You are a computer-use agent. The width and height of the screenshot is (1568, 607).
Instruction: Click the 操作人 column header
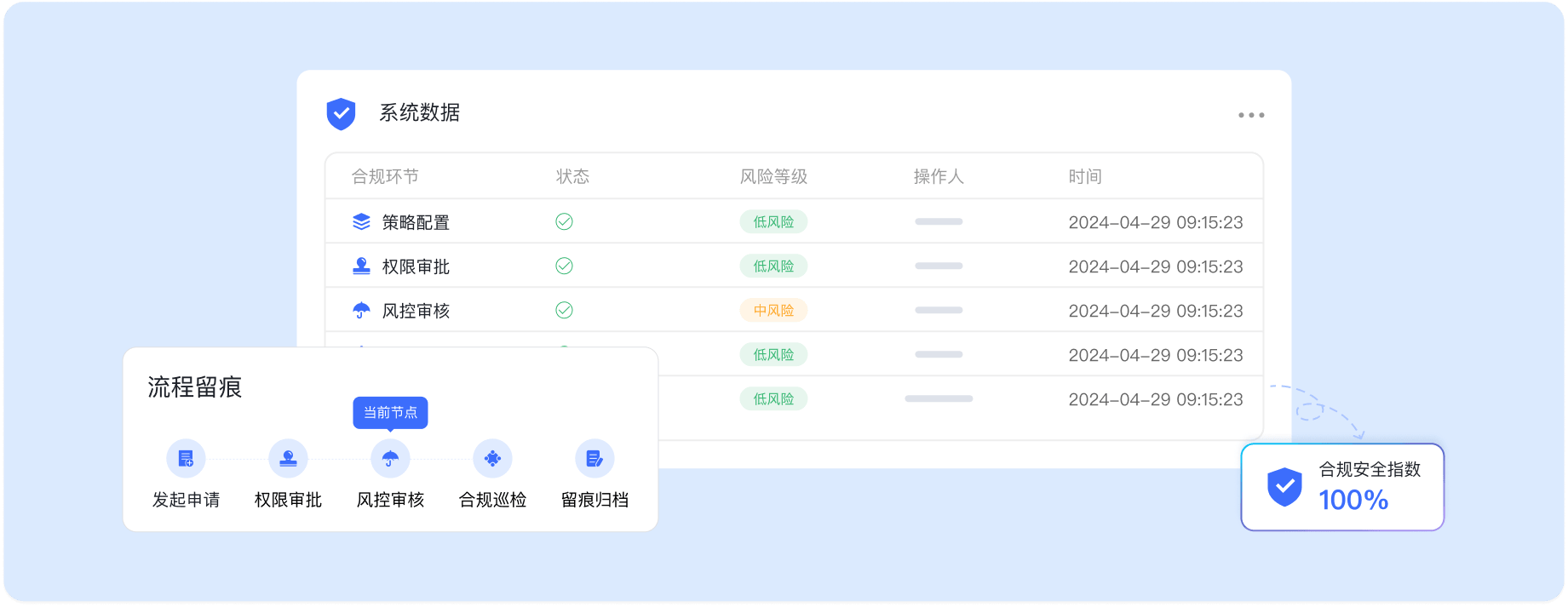click(939, 176)
